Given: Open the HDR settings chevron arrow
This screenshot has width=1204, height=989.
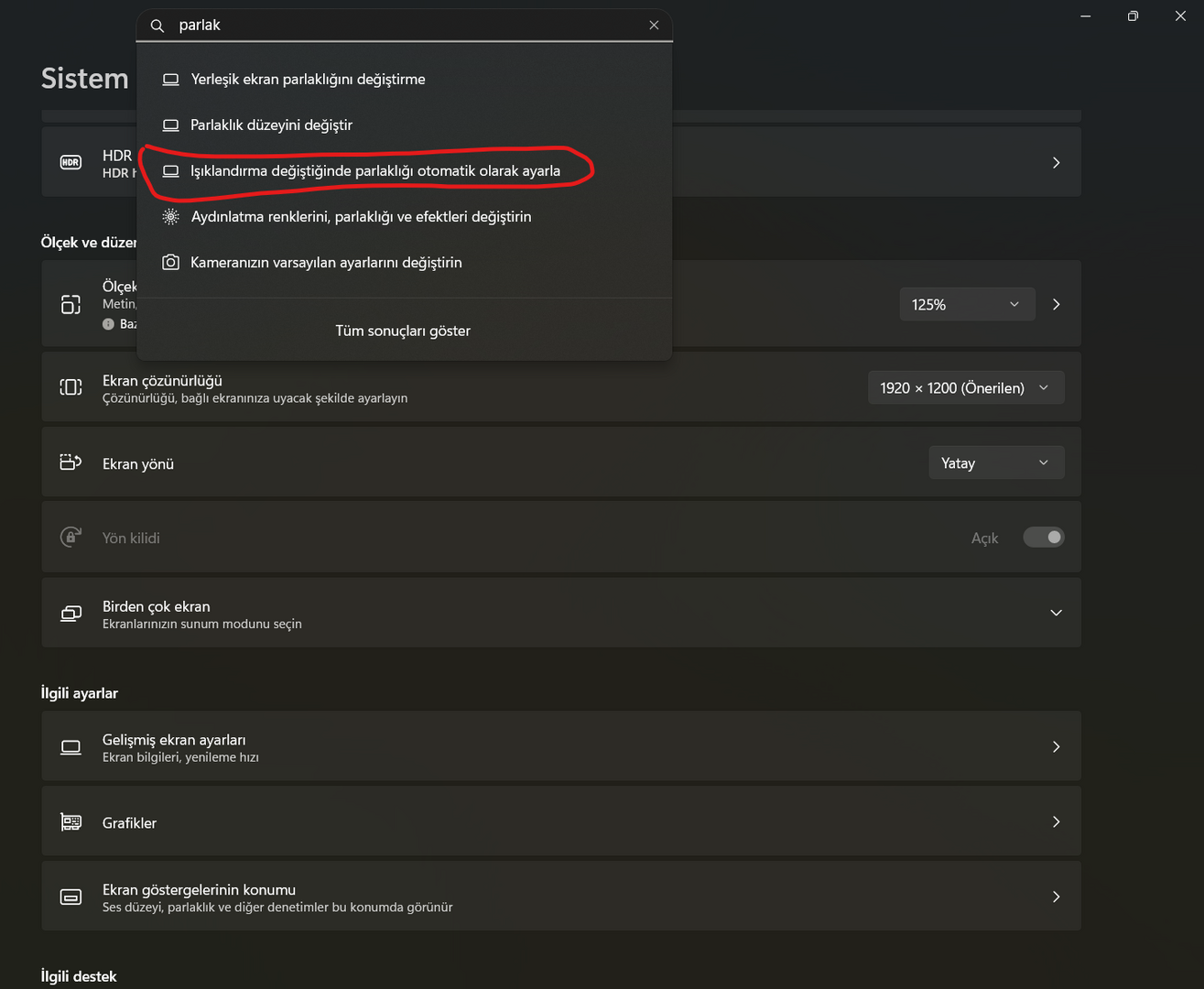Looking at the screenshot, I should coord(1056,163).
